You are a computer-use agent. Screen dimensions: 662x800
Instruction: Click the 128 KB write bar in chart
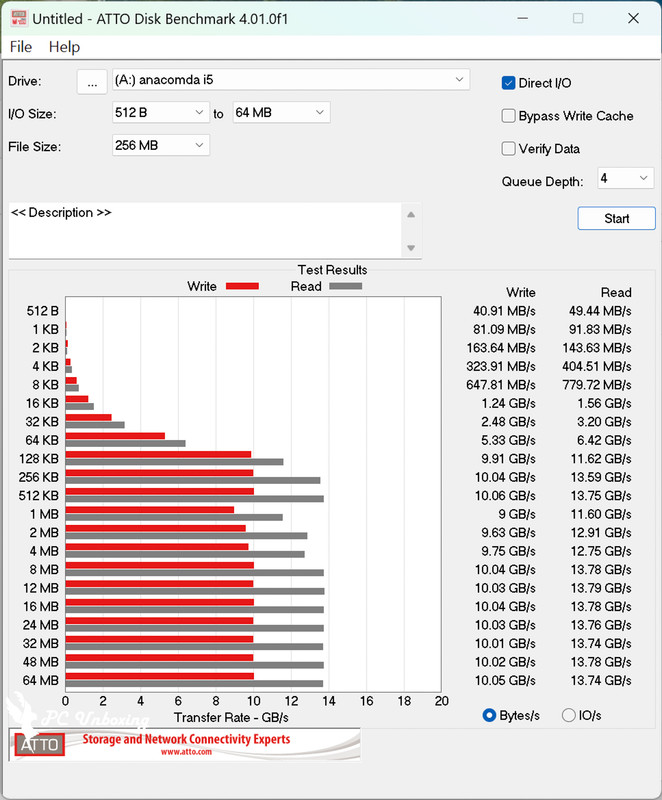click(158, 454)
